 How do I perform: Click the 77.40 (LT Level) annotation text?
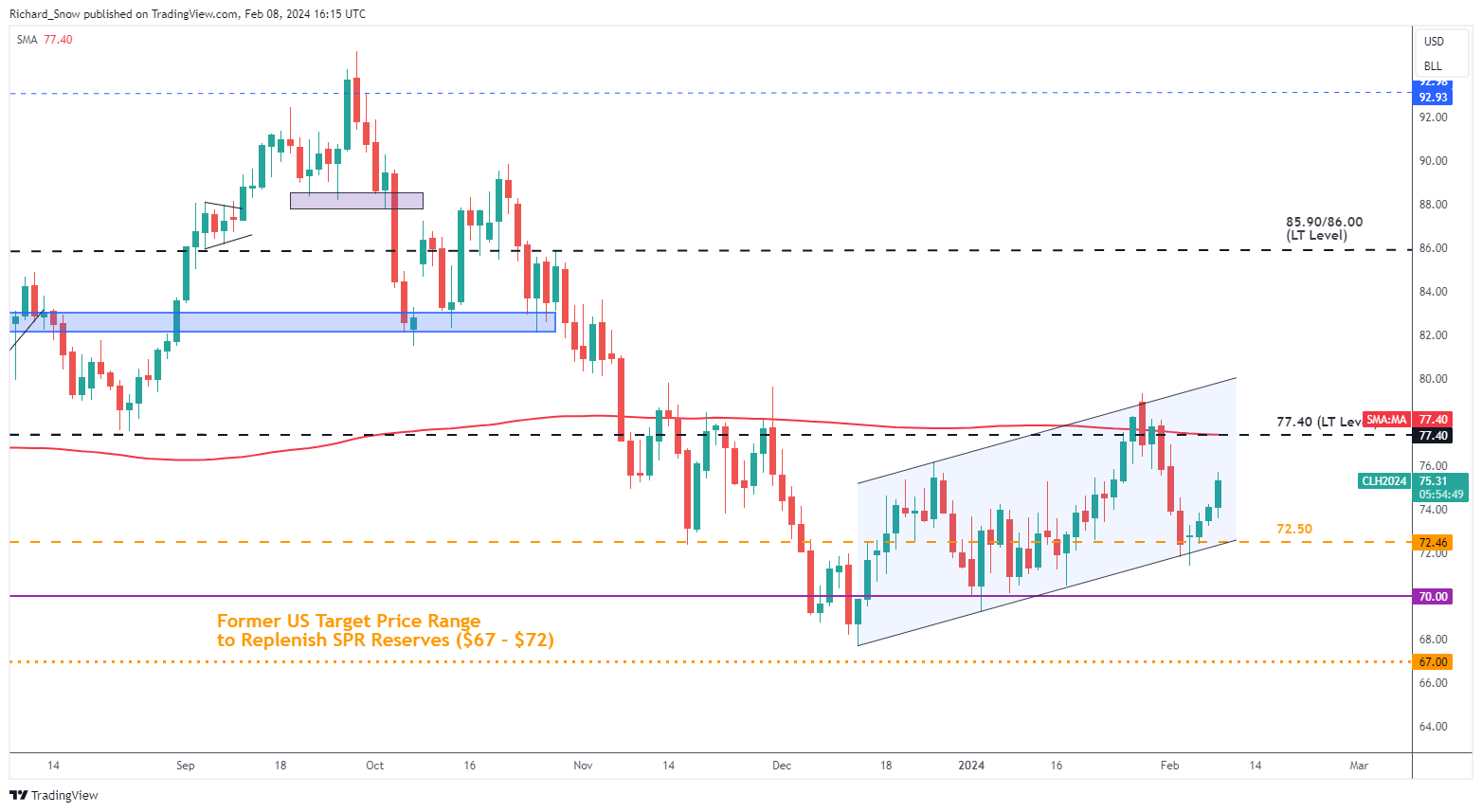1319,422
